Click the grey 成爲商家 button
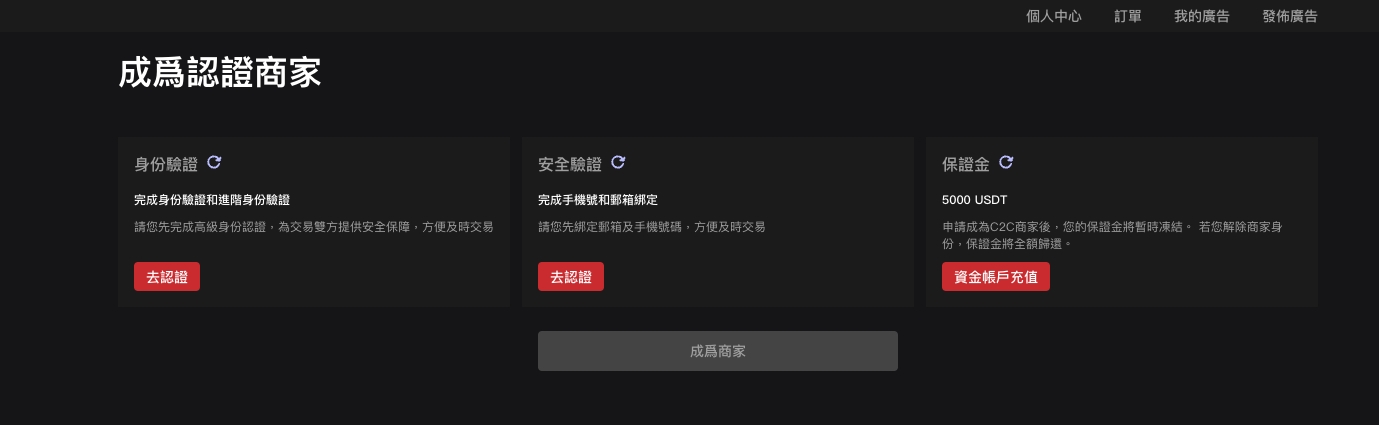Image resolution: width=1379 pixels, height=425 pixels. coord(718,351)
